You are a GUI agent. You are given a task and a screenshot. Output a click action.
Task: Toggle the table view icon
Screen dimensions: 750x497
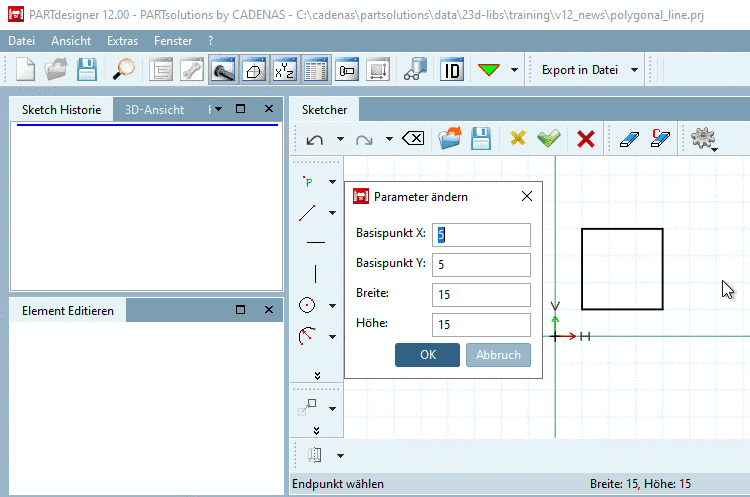(316, 70)
